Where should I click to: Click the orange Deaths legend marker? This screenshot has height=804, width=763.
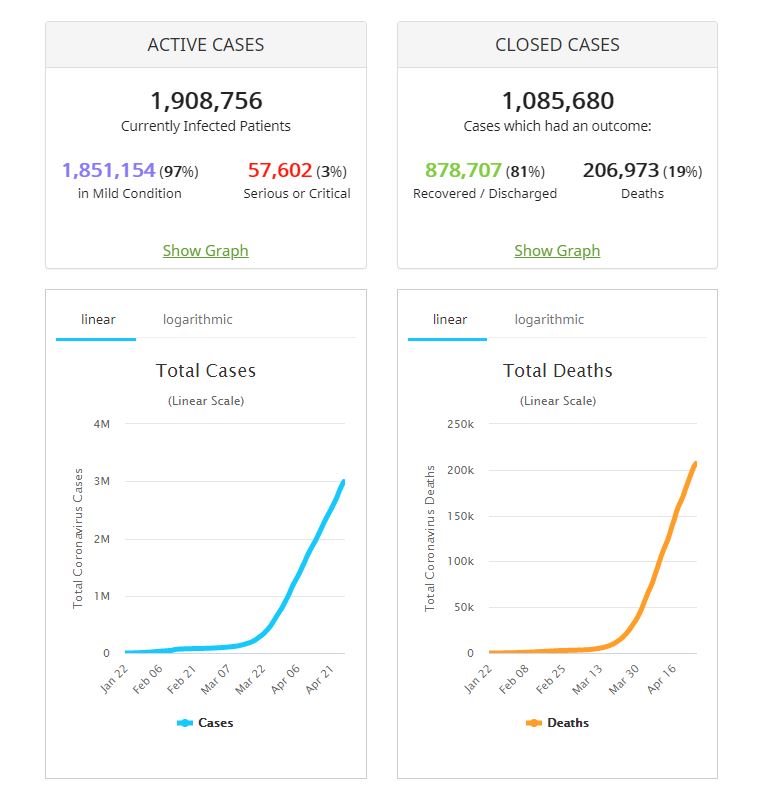(x=533, y=722)
